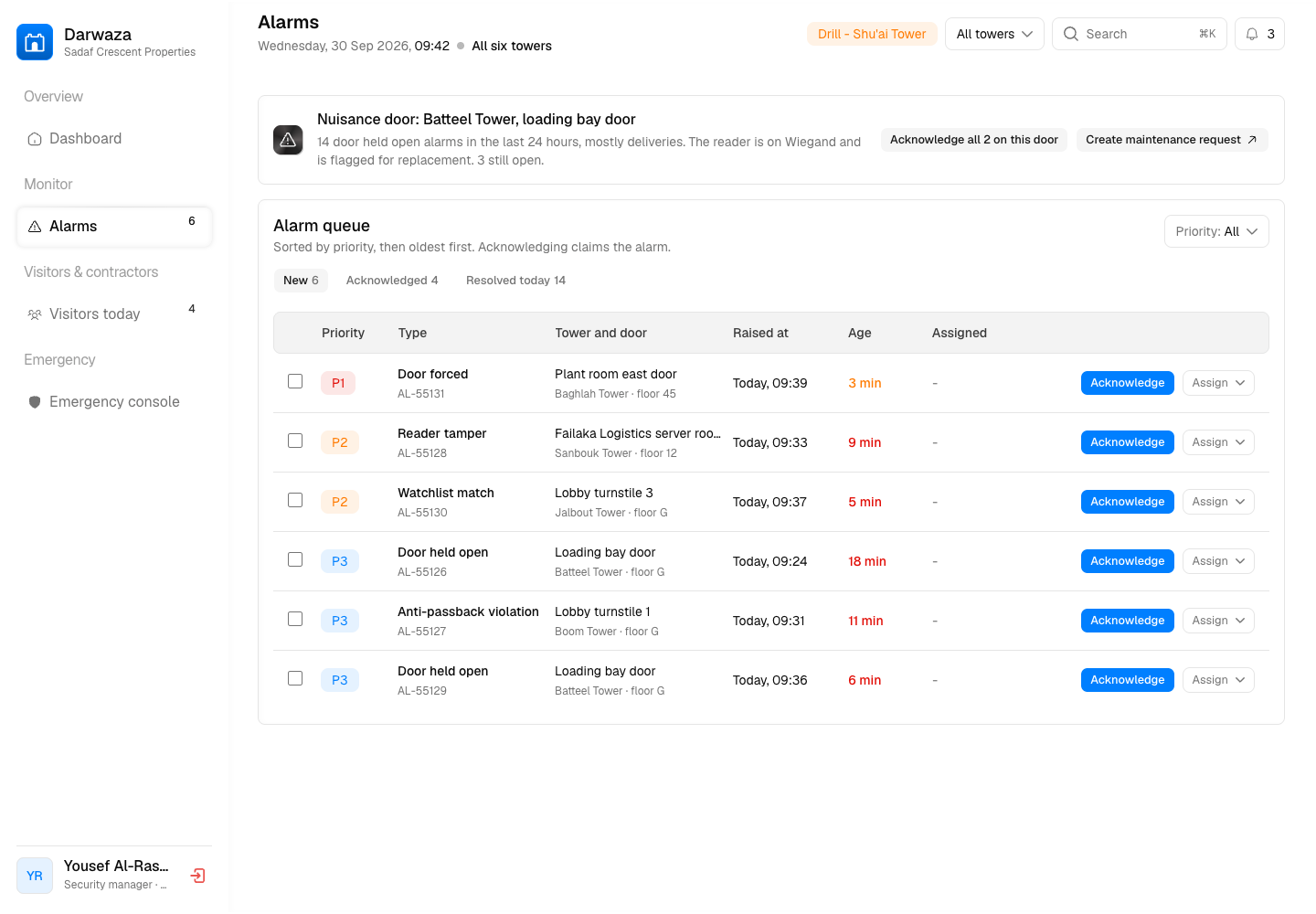Select the checkbox for alarm AL-55129
Image resolution: width=1316 pixels, height=914 pixels.
click(x=295, y=678)
